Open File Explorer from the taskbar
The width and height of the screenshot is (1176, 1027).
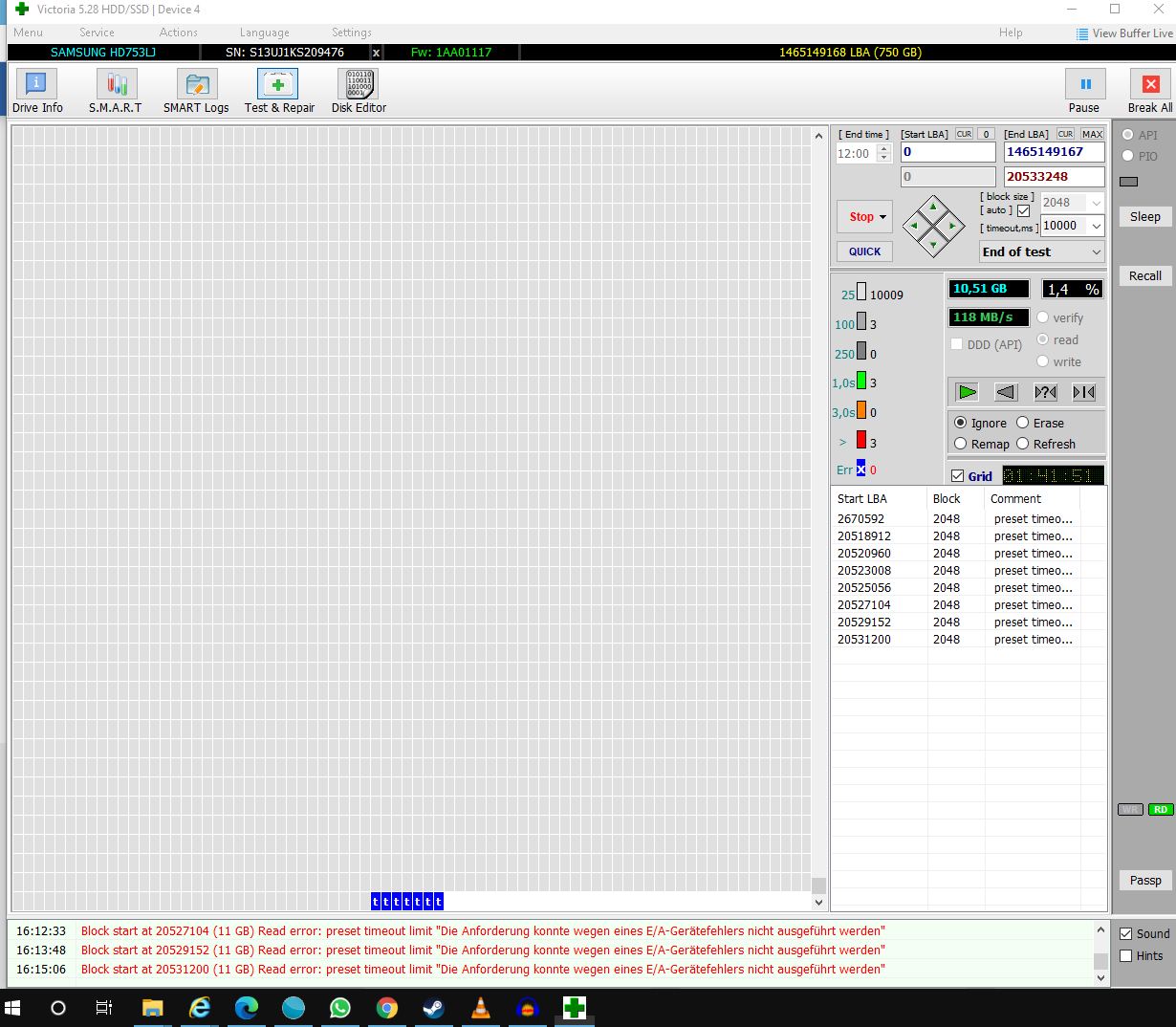coord(152,1007)
